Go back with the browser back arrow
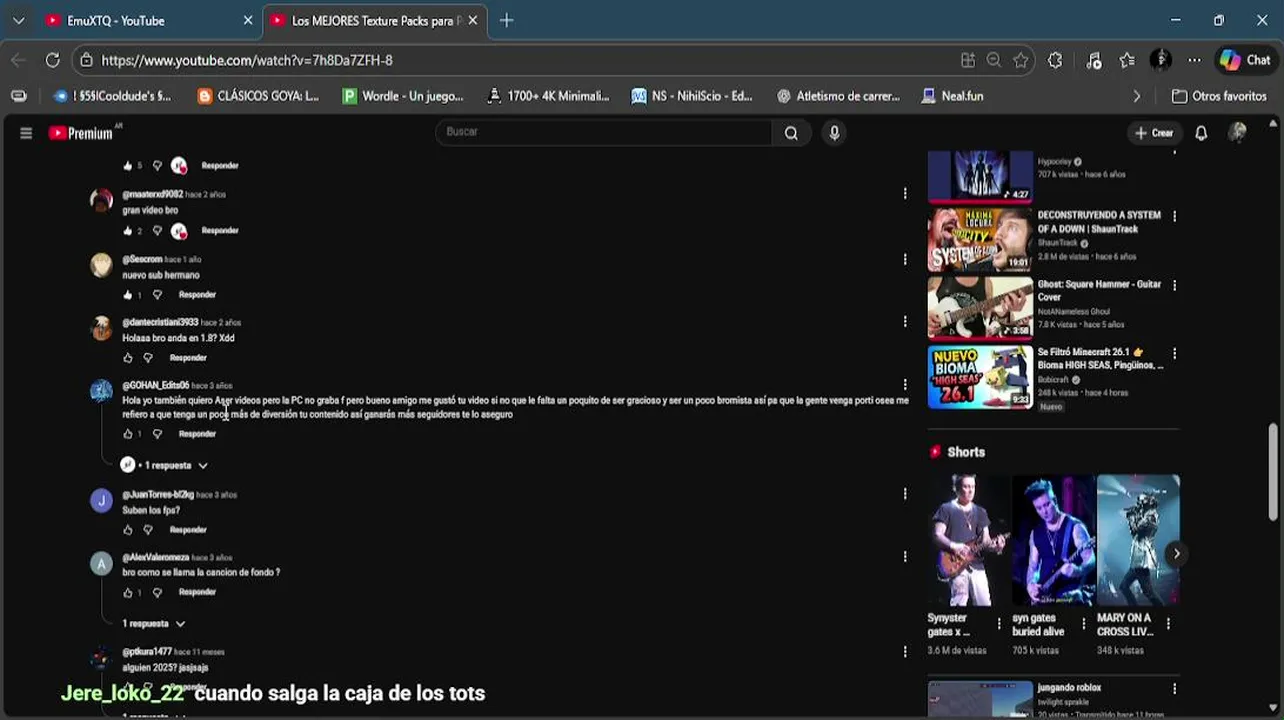Screen dimensions: 1284x720 tap(19, 60)
